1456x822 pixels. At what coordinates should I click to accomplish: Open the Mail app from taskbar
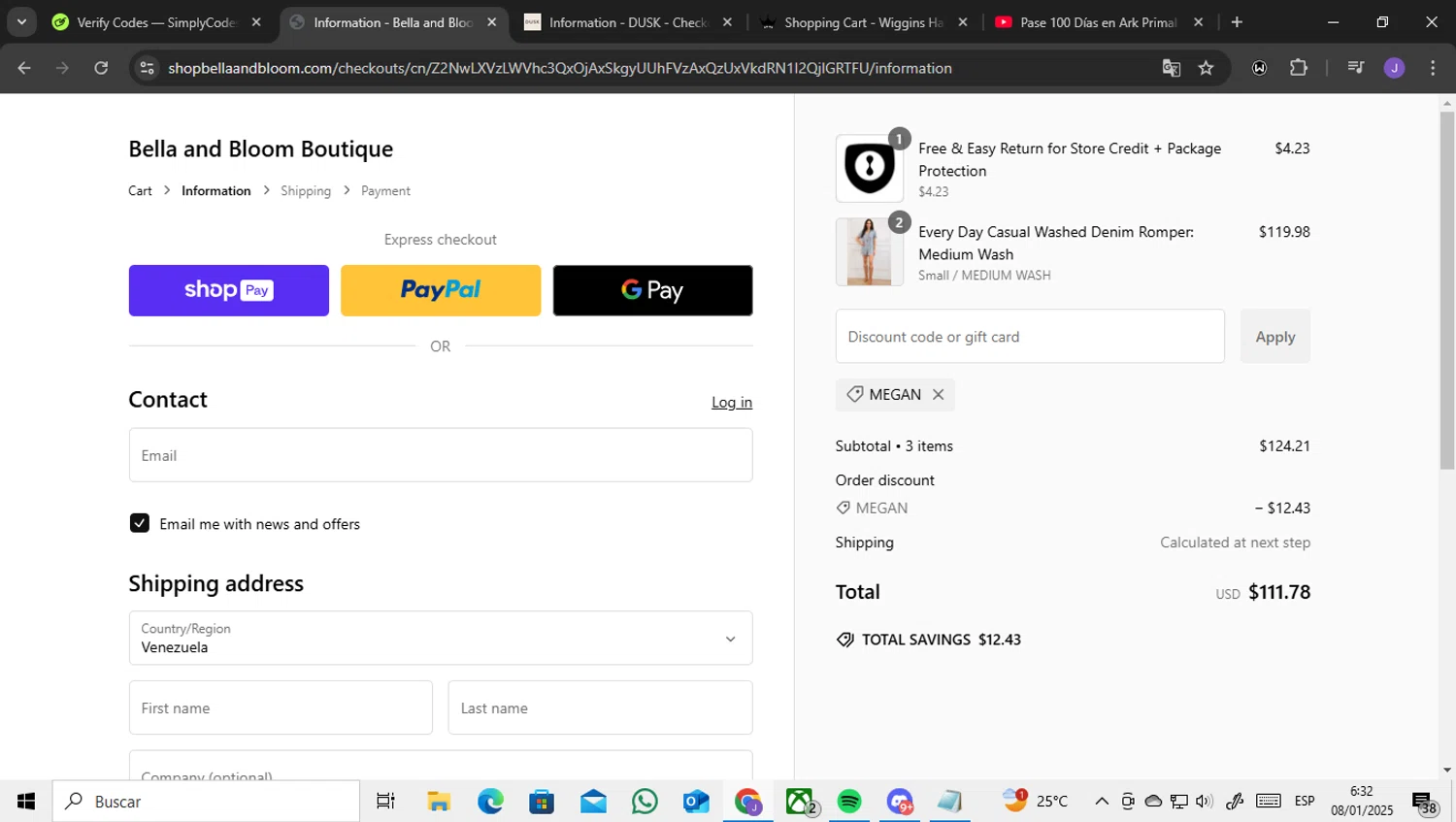pyautogui.click(x=593, y=802)
